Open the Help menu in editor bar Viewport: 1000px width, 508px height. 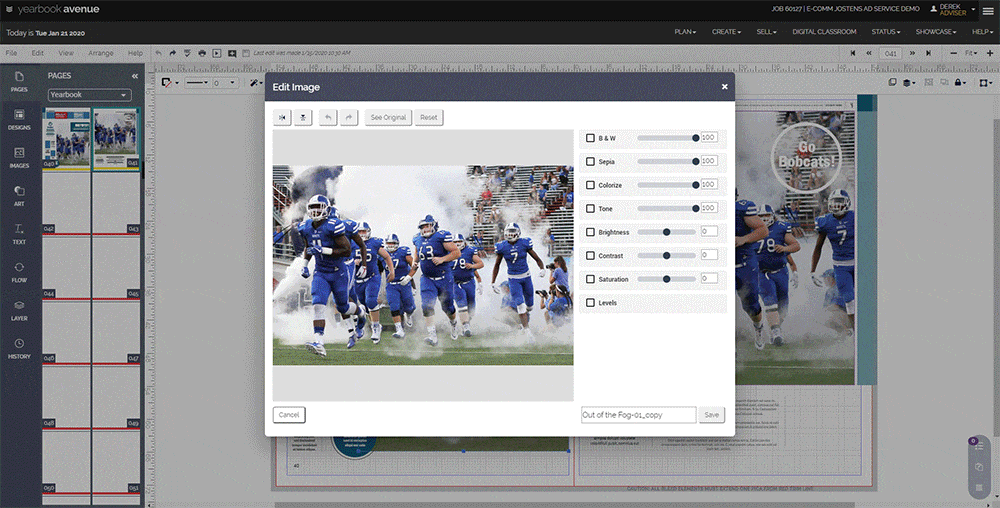pos(135,54)
